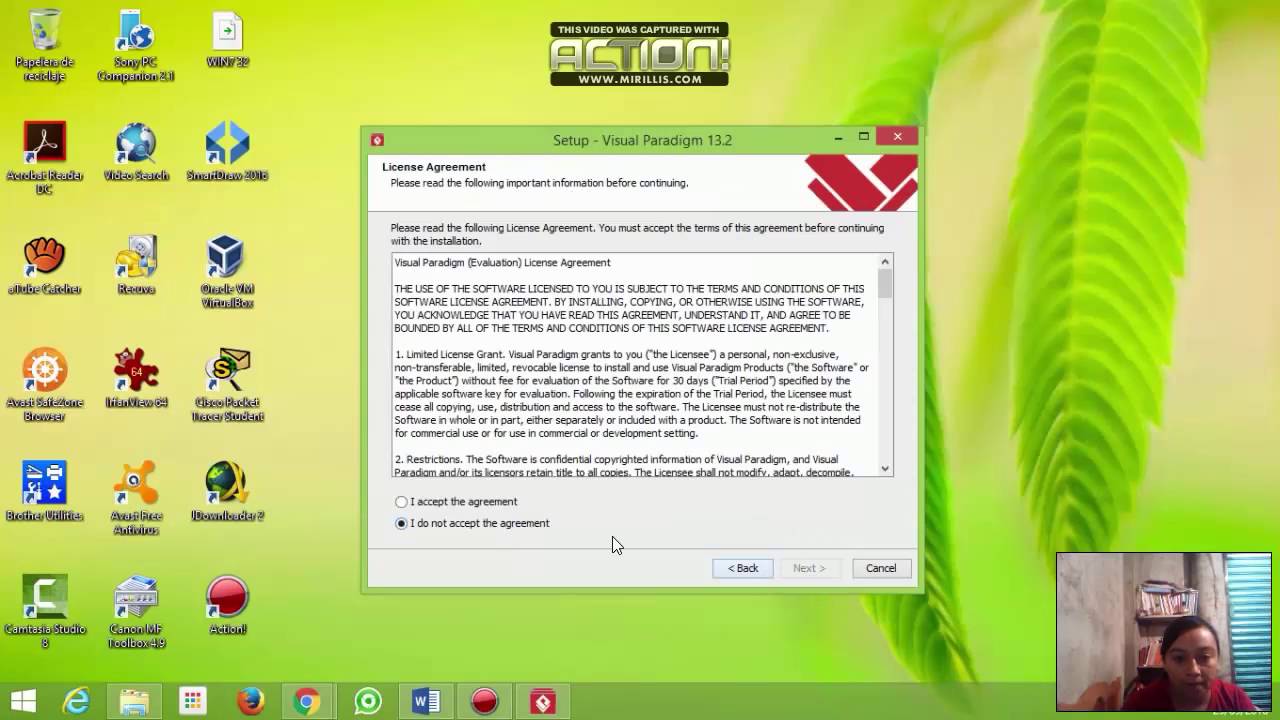Select Video Search desktop icon

[x=136, y=152]
